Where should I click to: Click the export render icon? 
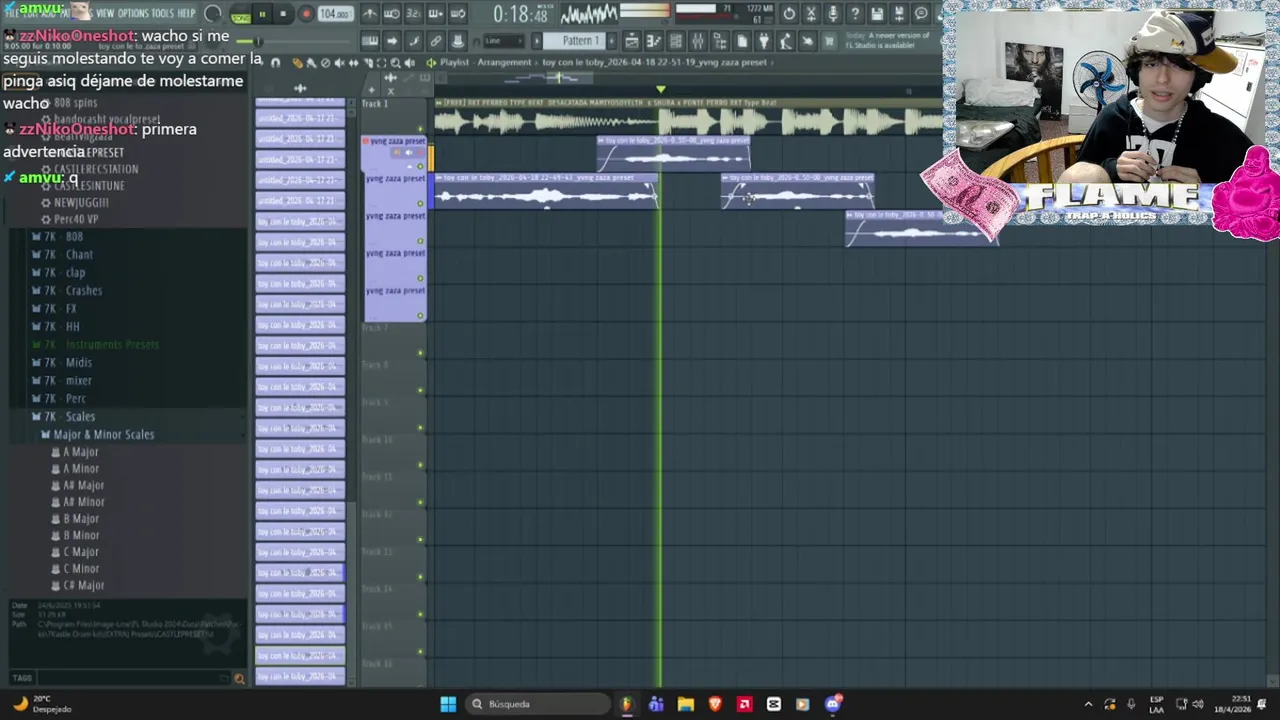click(x=899, y=14)
